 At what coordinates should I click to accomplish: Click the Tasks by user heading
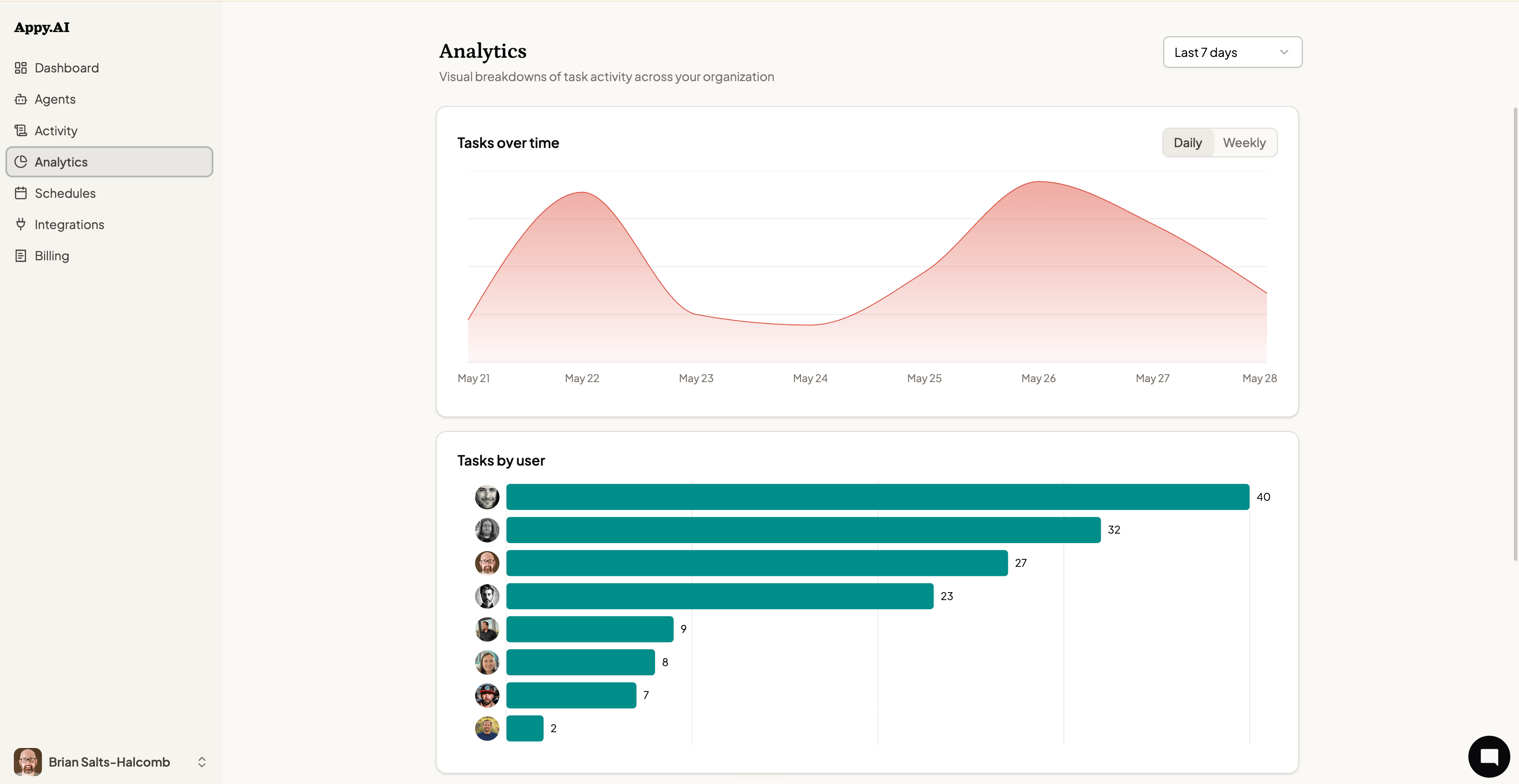(501, 460)
